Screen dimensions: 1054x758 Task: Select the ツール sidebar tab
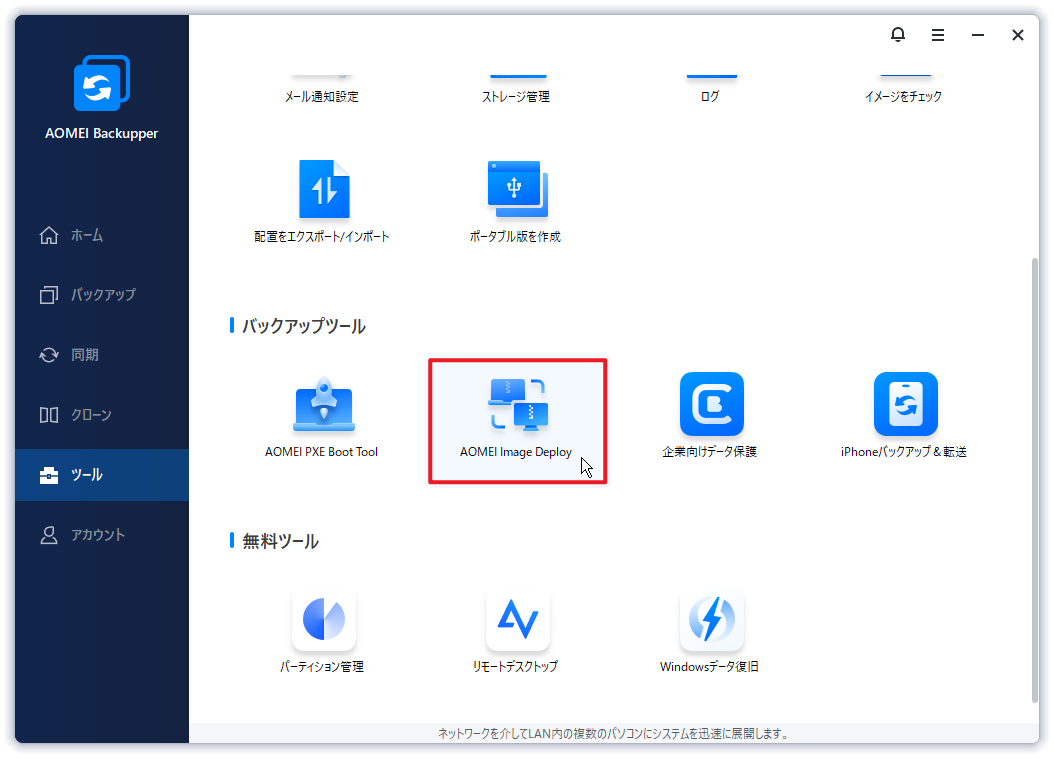(x=102, y=474)
